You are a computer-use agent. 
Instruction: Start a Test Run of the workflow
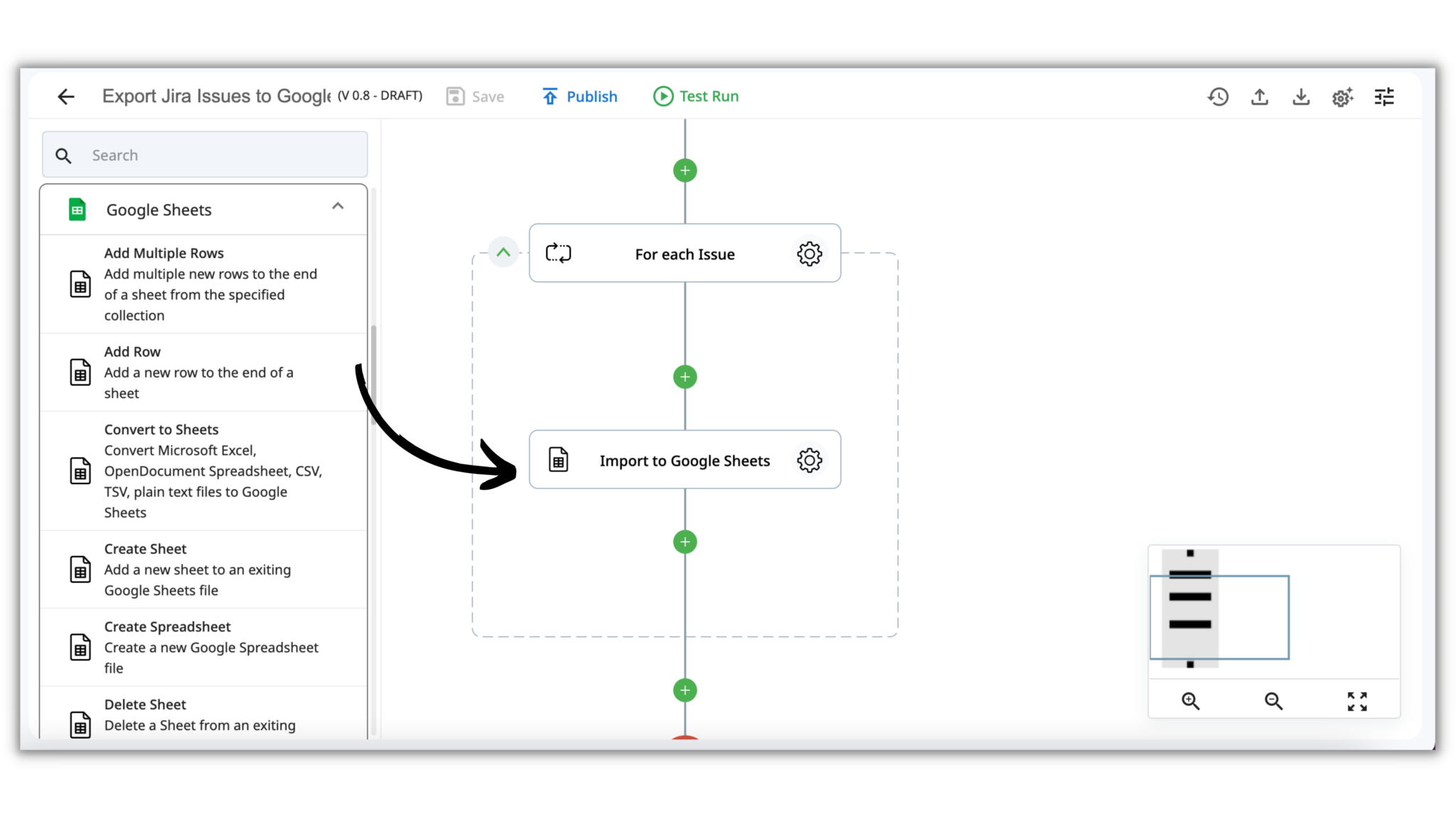pyautogui.click(x=695, y=96)
